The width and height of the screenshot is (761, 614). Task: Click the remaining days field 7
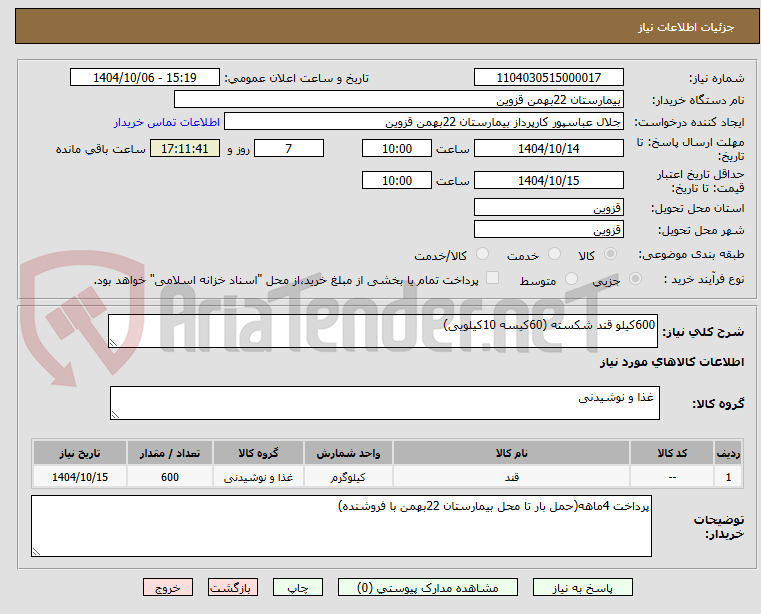coord(289,148)
